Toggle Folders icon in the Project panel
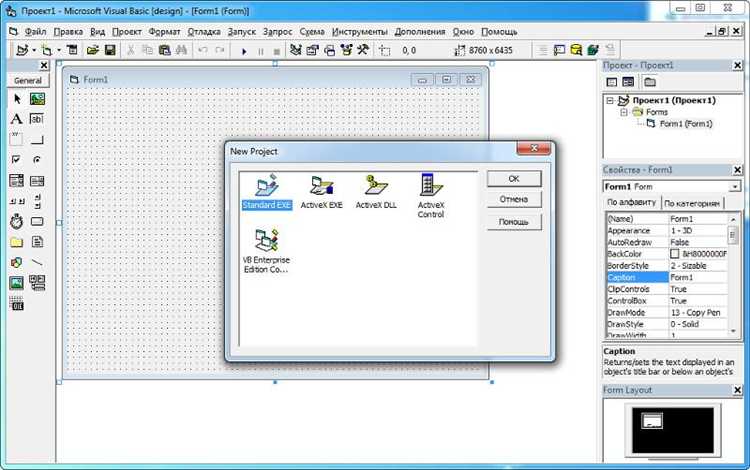 [x=650, y=82]
